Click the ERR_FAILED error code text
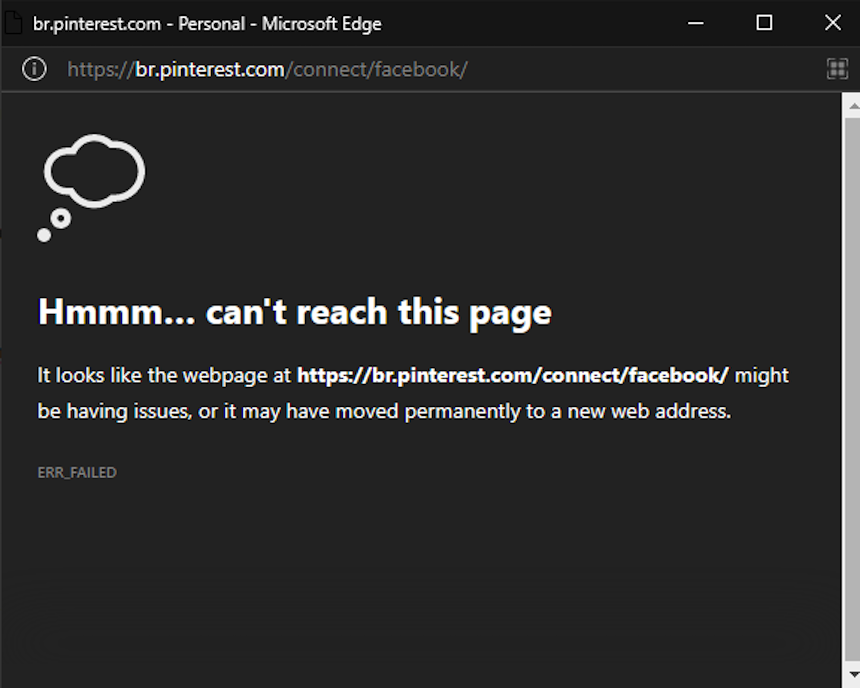Screen dimensions: 860x688 click(77, 472)
